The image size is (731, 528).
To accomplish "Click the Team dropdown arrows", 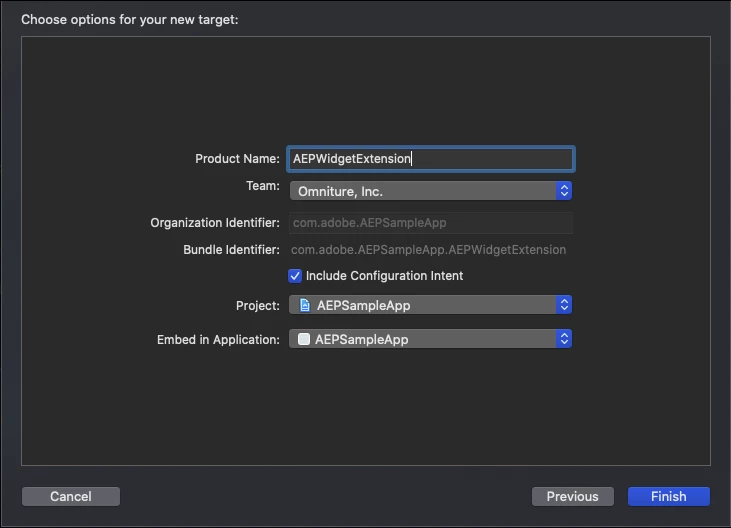I will [x=564, y=190].
